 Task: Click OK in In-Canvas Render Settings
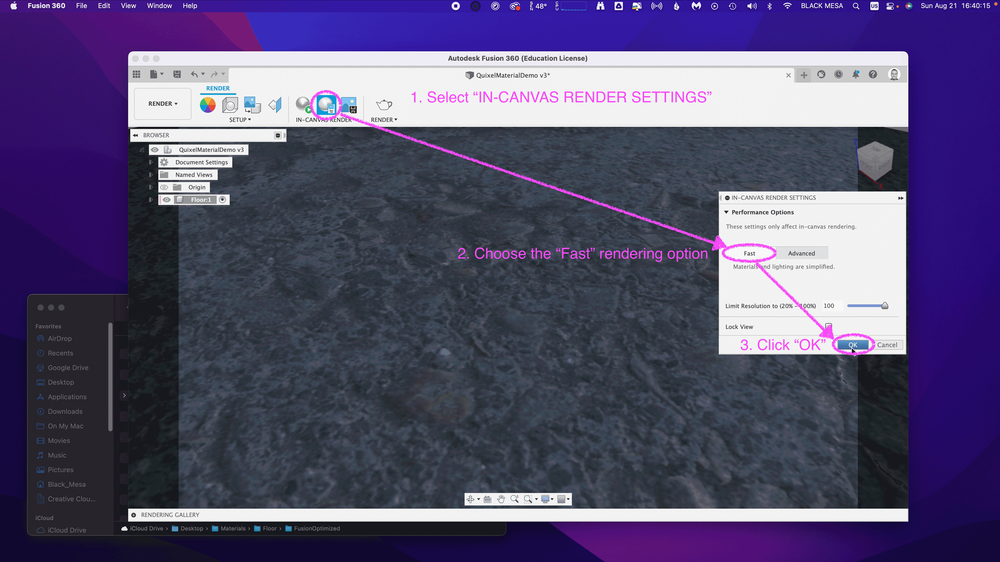[853, 345]
